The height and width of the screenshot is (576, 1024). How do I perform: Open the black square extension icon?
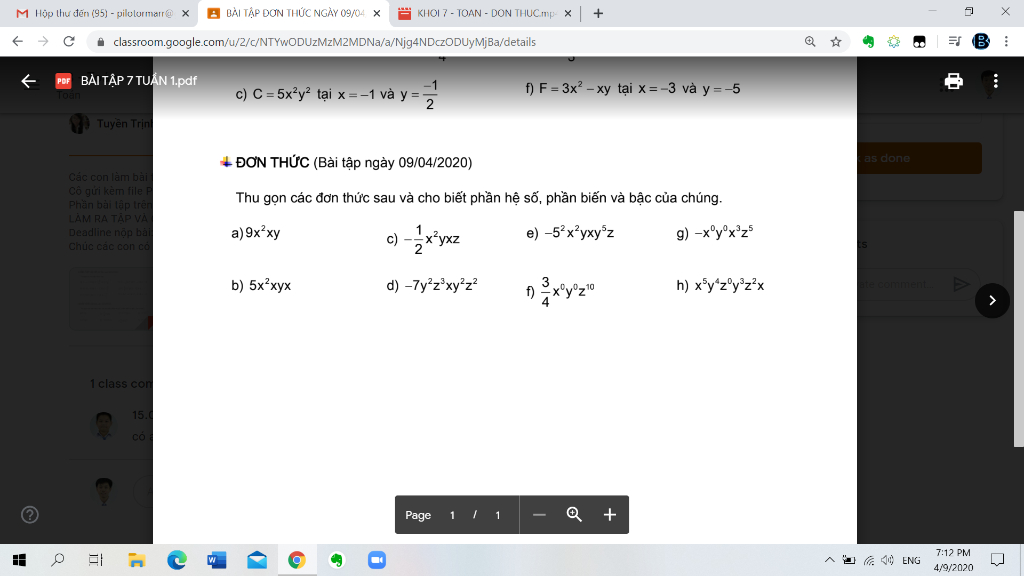[x=919, y=42]
